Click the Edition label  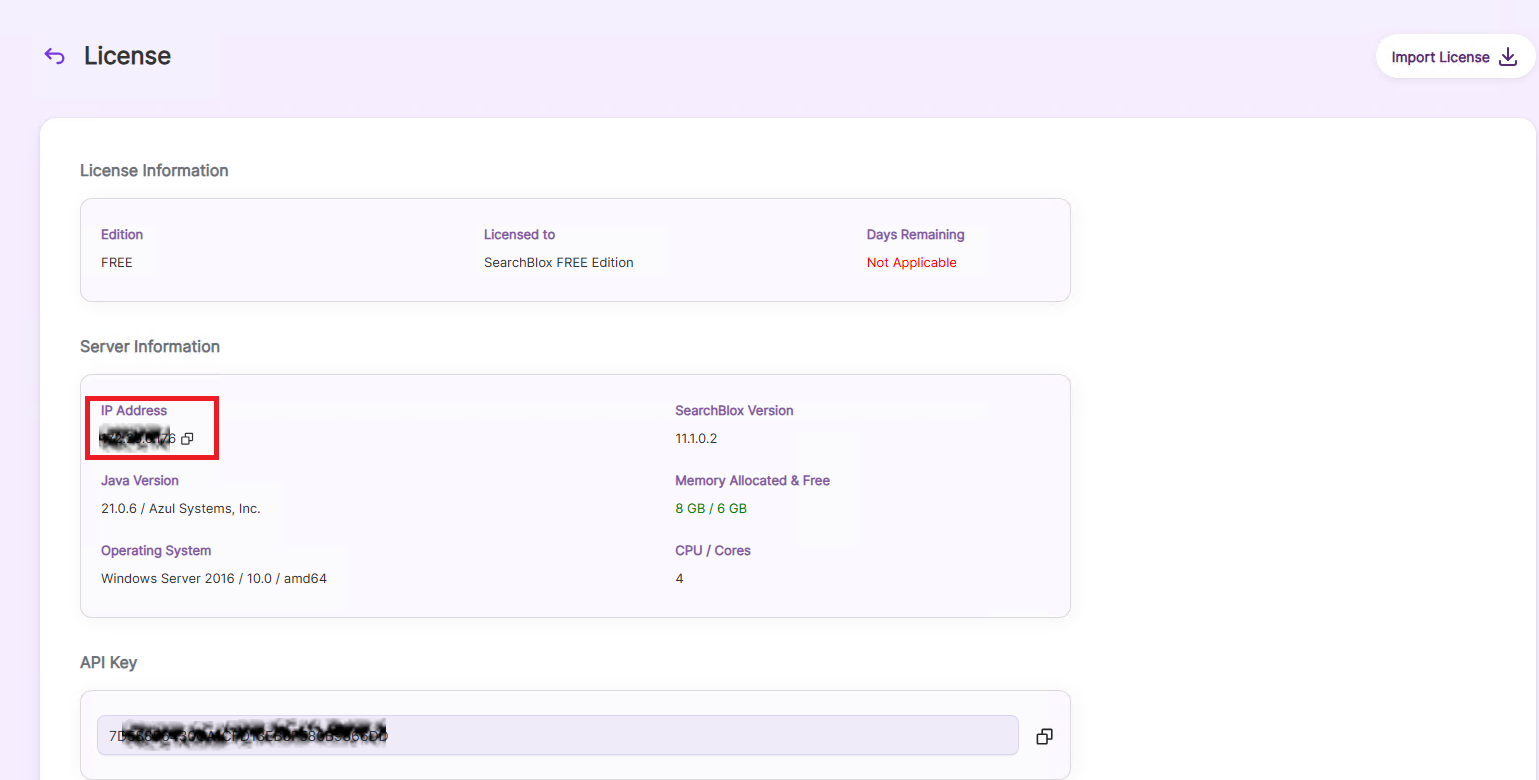click(122, 234)
